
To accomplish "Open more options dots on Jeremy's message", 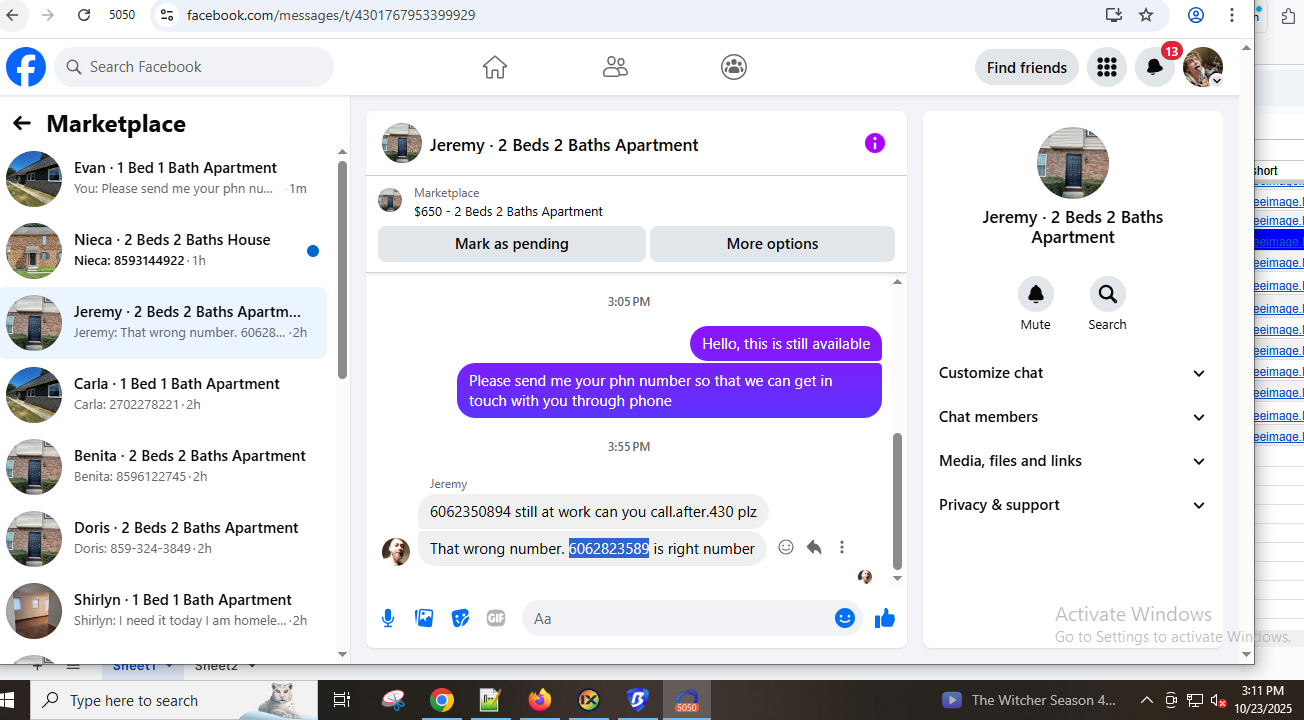I will click(x=842, y=547).
